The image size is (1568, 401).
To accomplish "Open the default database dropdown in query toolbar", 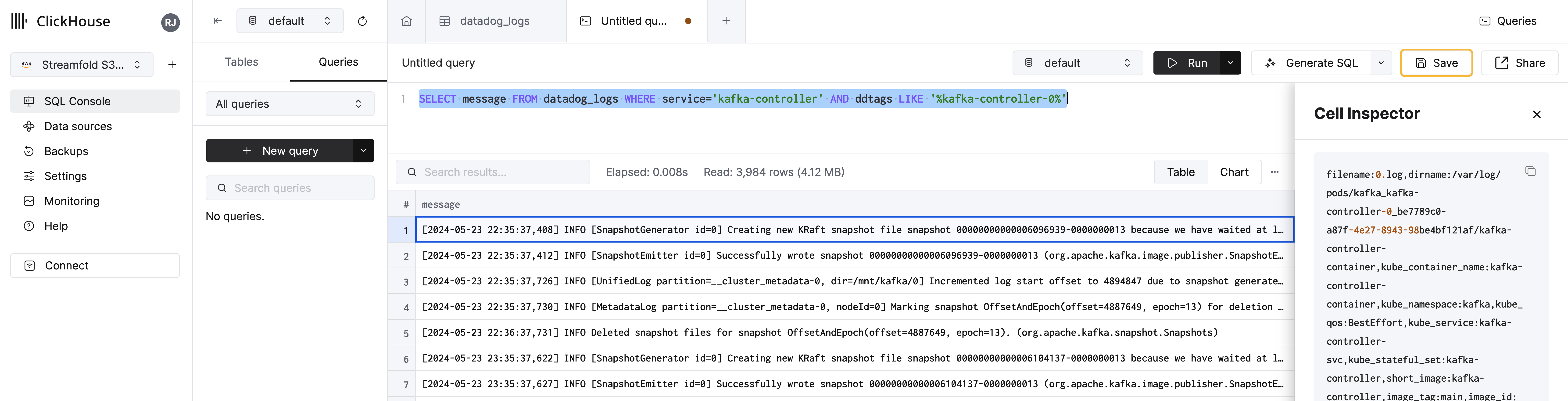I will (1078, 63).
